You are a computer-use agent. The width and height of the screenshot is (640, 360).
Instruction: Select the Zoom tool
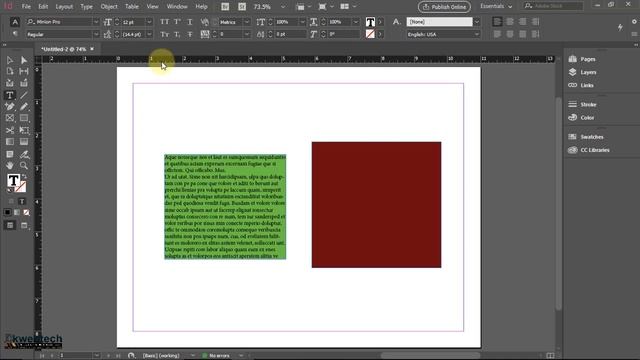(24, 165)
